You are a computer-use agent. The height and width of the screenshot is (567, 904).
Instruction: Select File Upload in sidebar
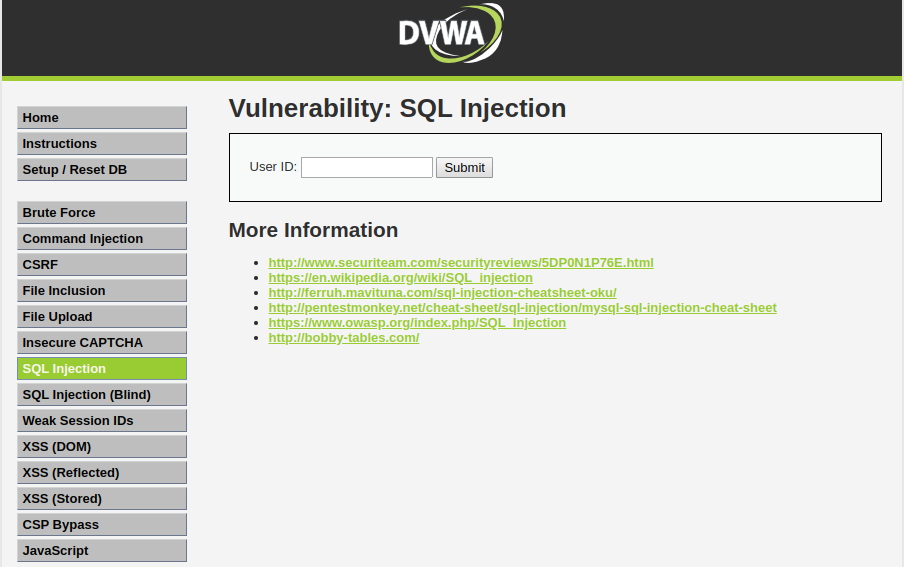pos(101,317)
